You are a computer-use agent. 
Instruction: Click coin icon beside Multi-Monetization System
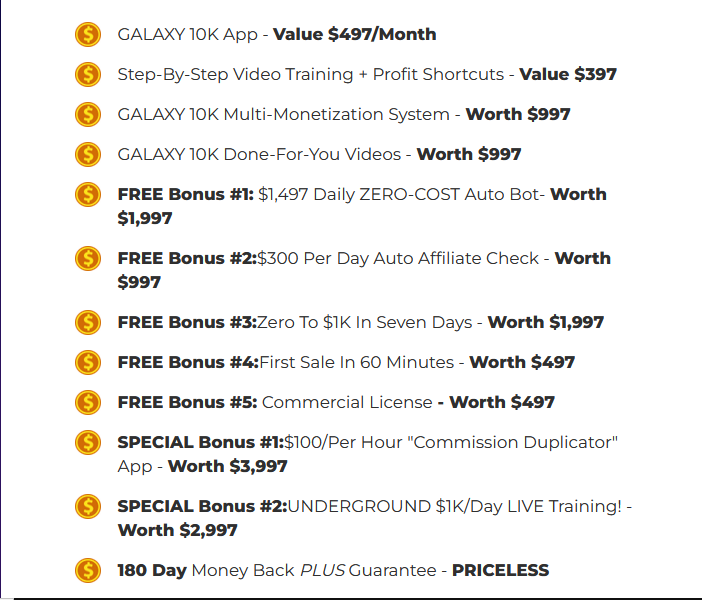pyautogui.click(x=88, y=114)
